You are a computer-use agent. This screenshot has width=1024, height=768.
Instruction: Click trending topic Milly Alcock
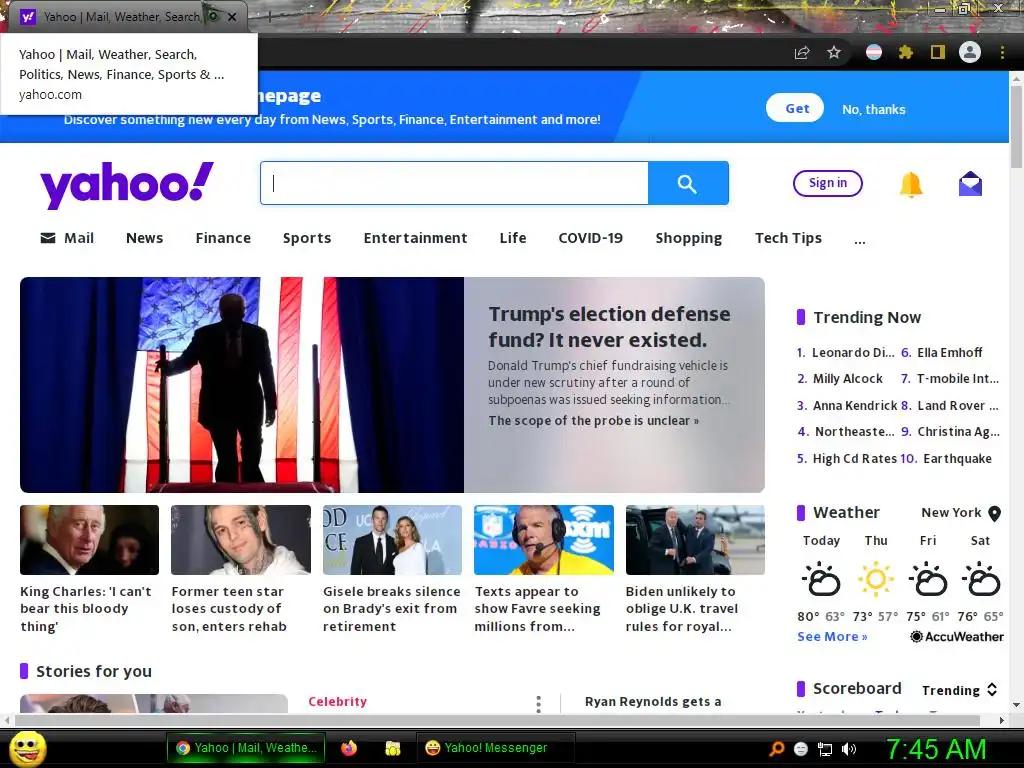tap(848, 379)
